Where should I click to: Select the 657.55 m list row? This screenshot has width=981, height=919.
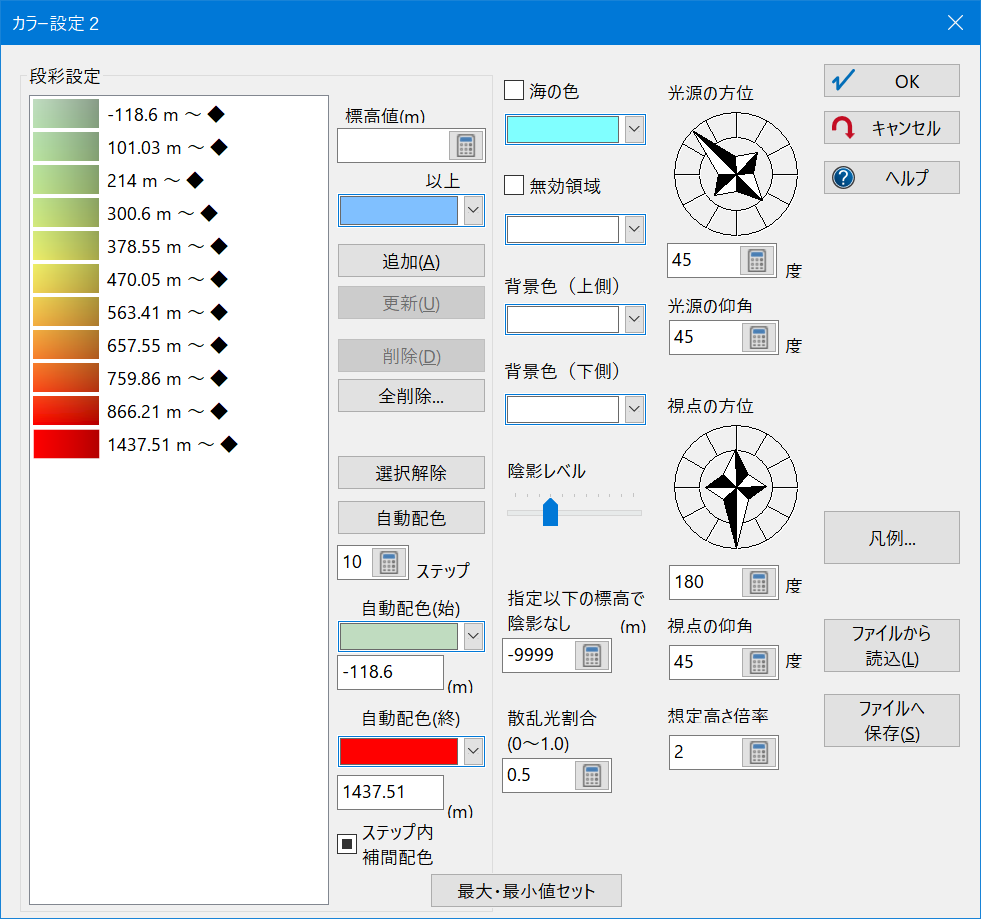pyautogui.click(x=179, y=345)
